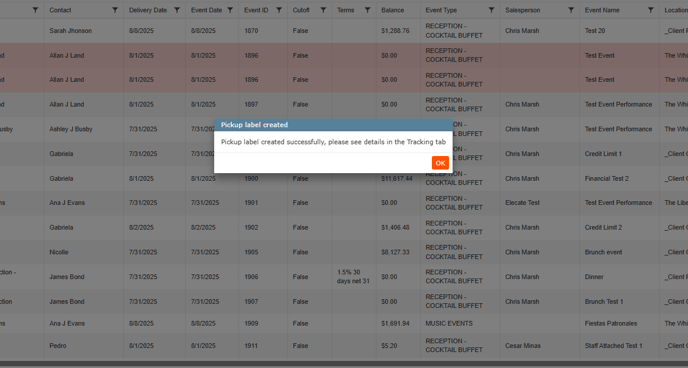688x368 pixels.
Task: Select the Elecate Test salesperson cell
Action: 522,203
